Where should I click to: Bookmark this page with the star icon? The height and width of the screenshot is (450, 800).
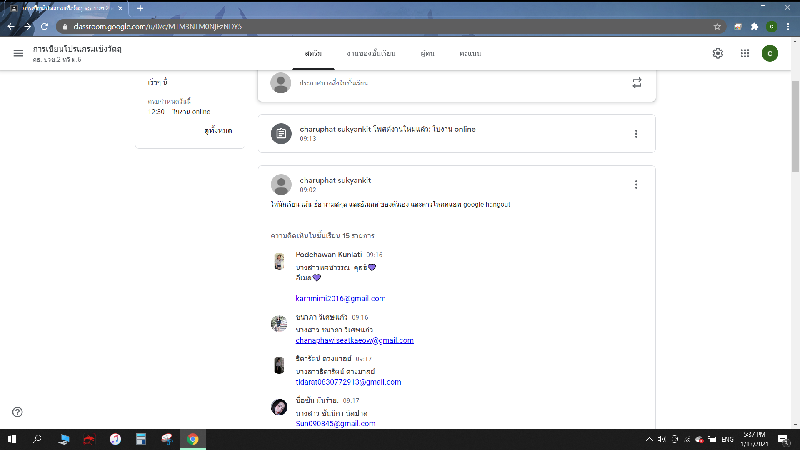pos(717,26)
